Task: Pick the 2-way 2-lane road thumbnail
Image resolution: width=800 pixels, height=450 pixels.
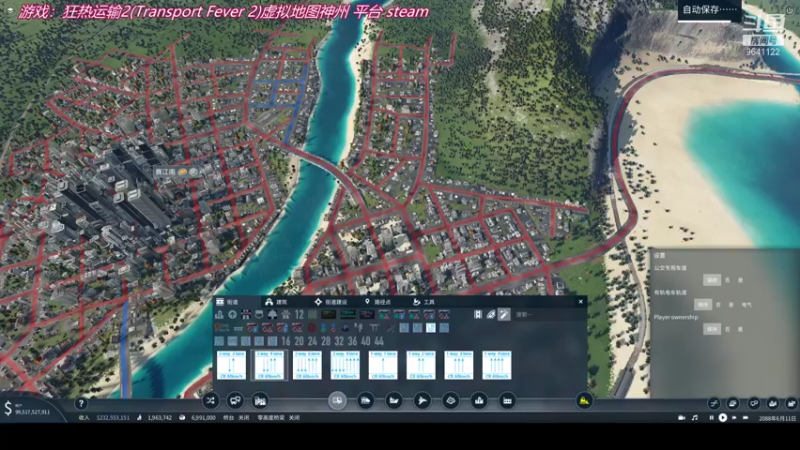Action: 231,365
